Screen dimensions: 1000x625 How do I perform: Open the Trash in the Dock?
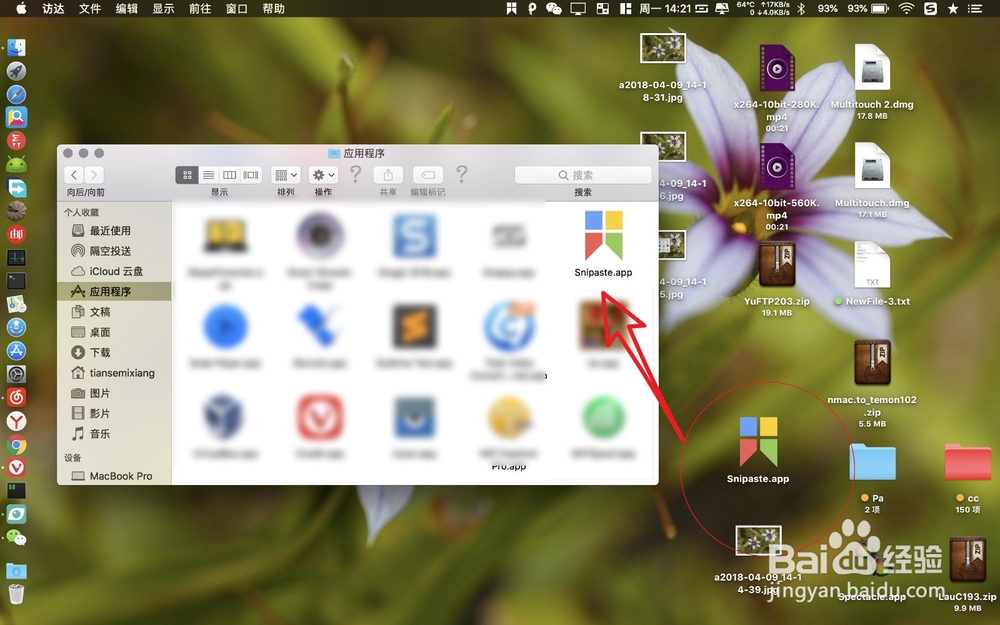pos(16,594)
